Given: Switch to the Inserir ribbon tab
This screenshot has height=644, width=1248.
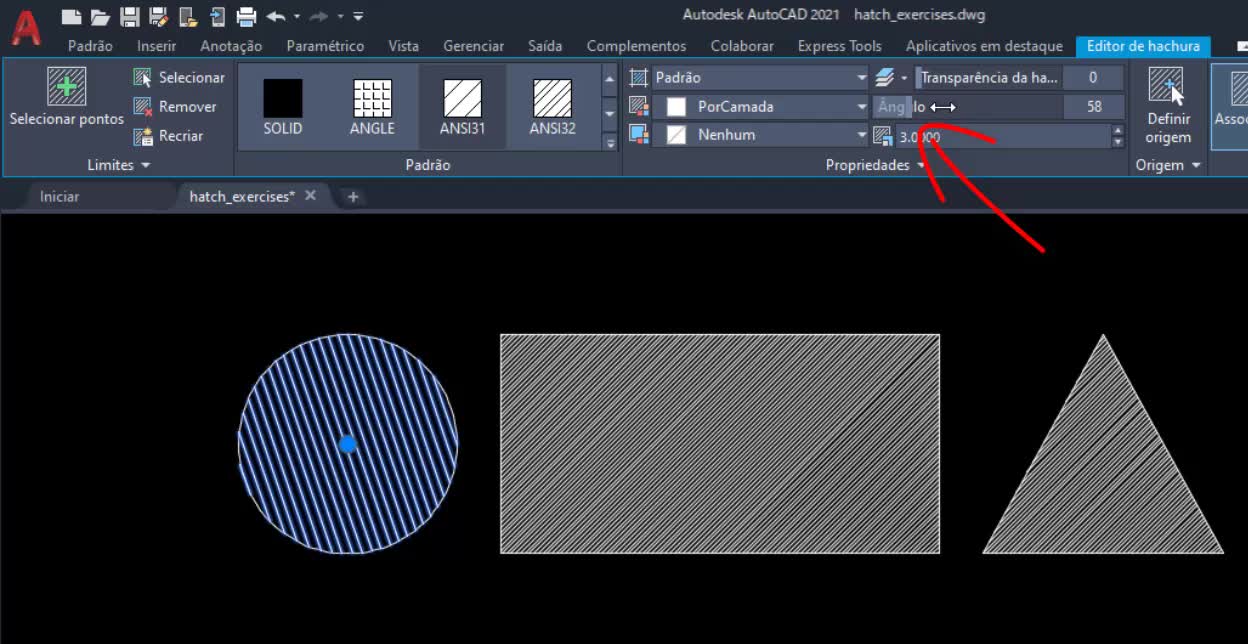Looking at the screenshot, I should tap(156, 46).
